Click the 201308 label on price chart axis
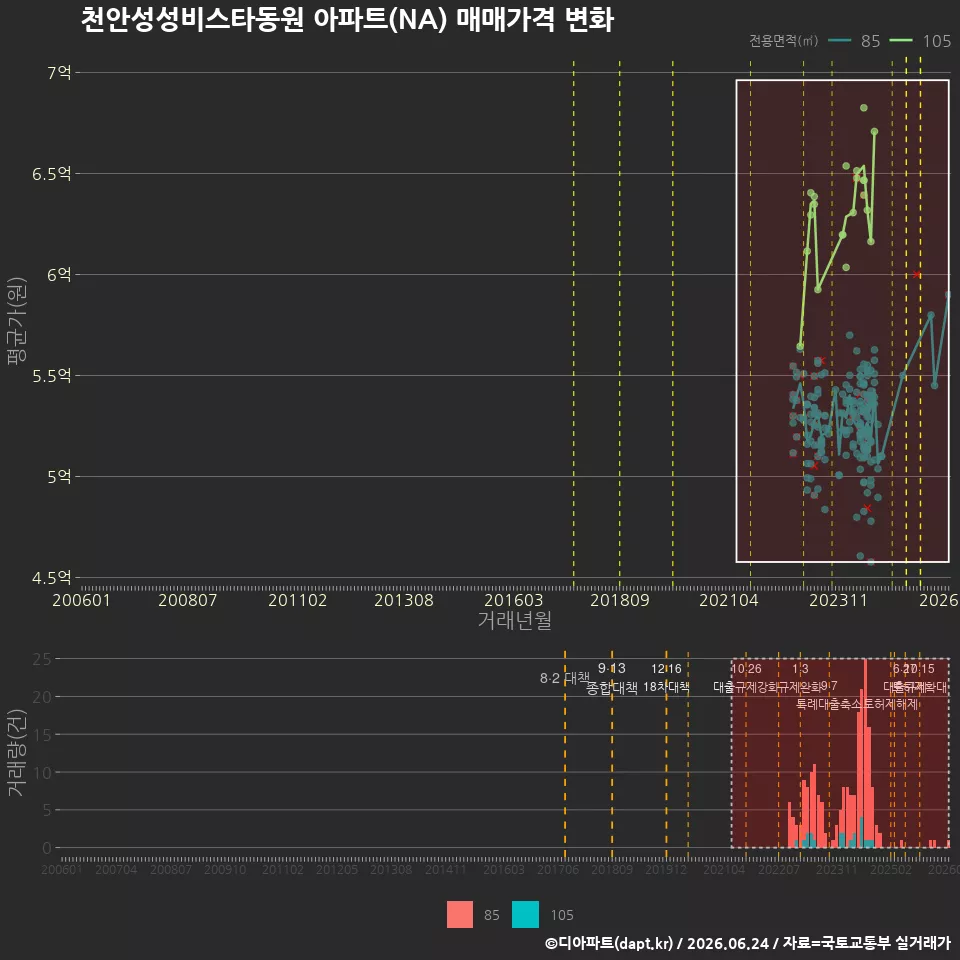Image resolution: width=960 pixels, height=960 pixels. [404, 600]
